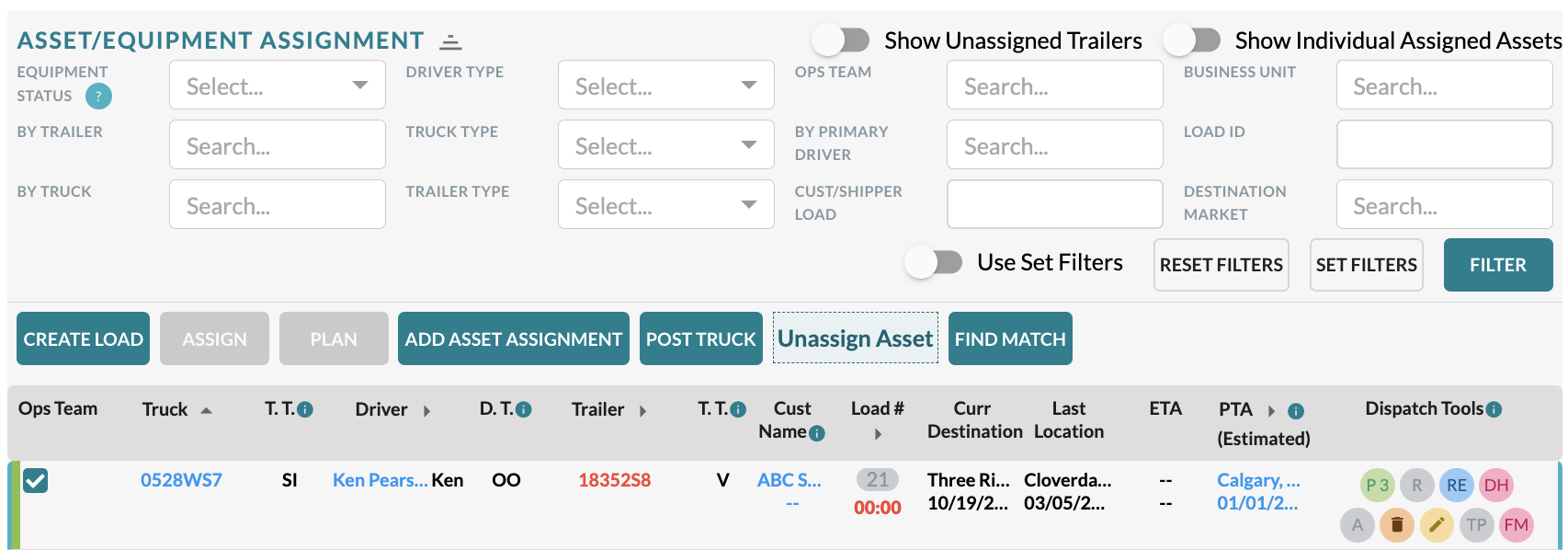The image size is (1568, 550).
Task: Click the RE dispatch tool badge
Action: click(x=1457, y=485)
